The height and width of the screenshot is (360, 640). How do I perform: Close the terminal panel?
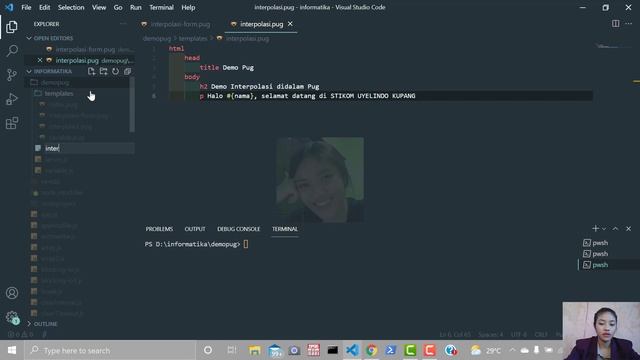629,229
